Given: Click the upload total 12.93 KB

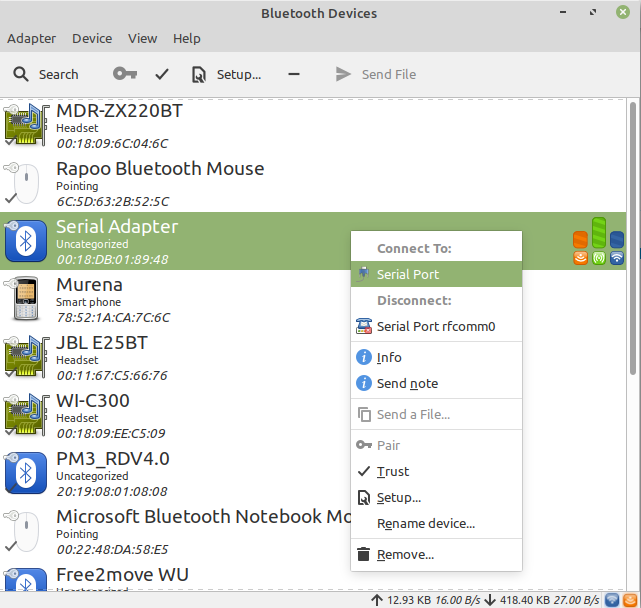Looking at the screenshot, I should coord(409,600).
